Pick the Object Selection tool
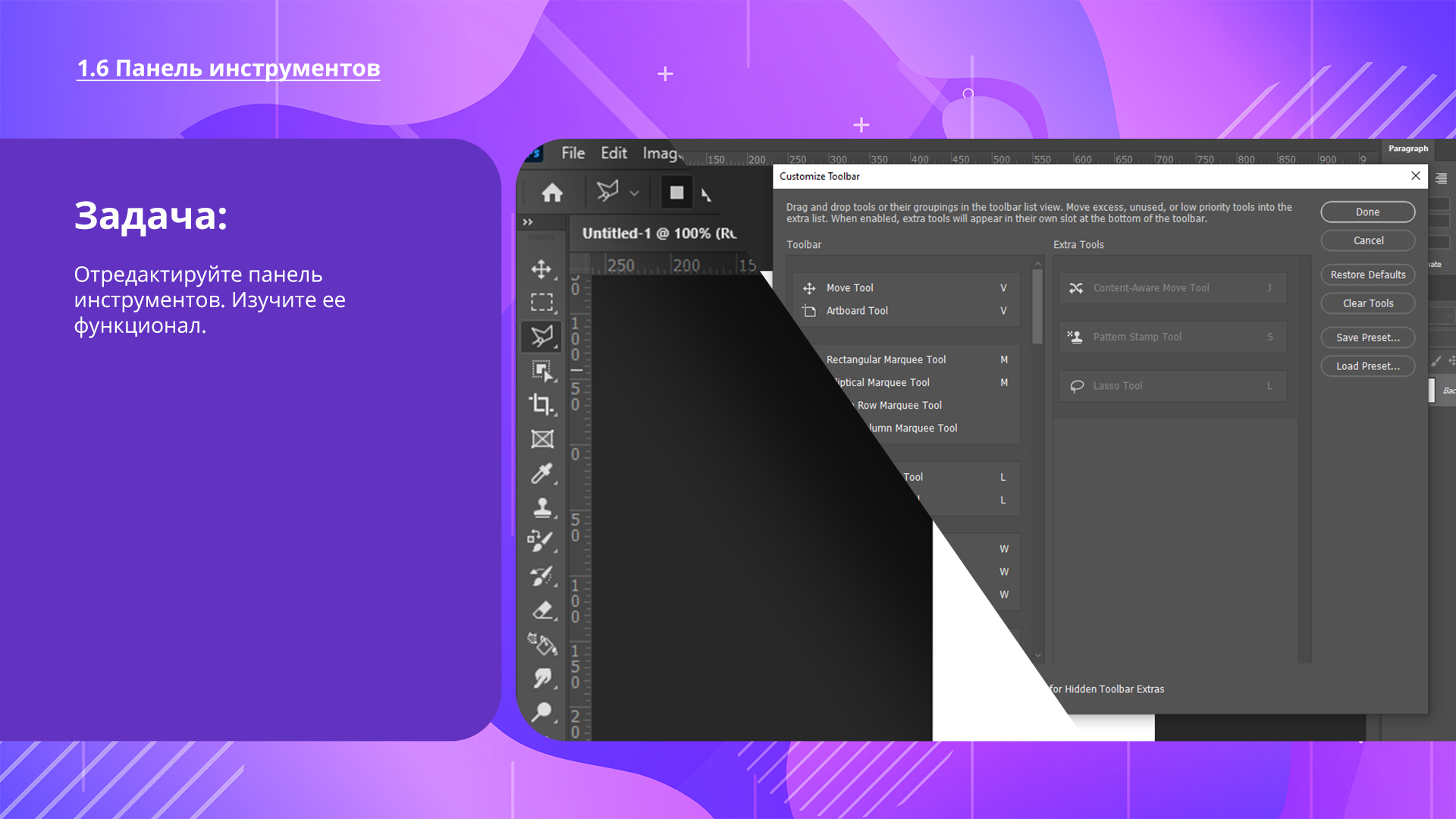The height and width of the screenshot is (819, 1456). coord(541,371)
